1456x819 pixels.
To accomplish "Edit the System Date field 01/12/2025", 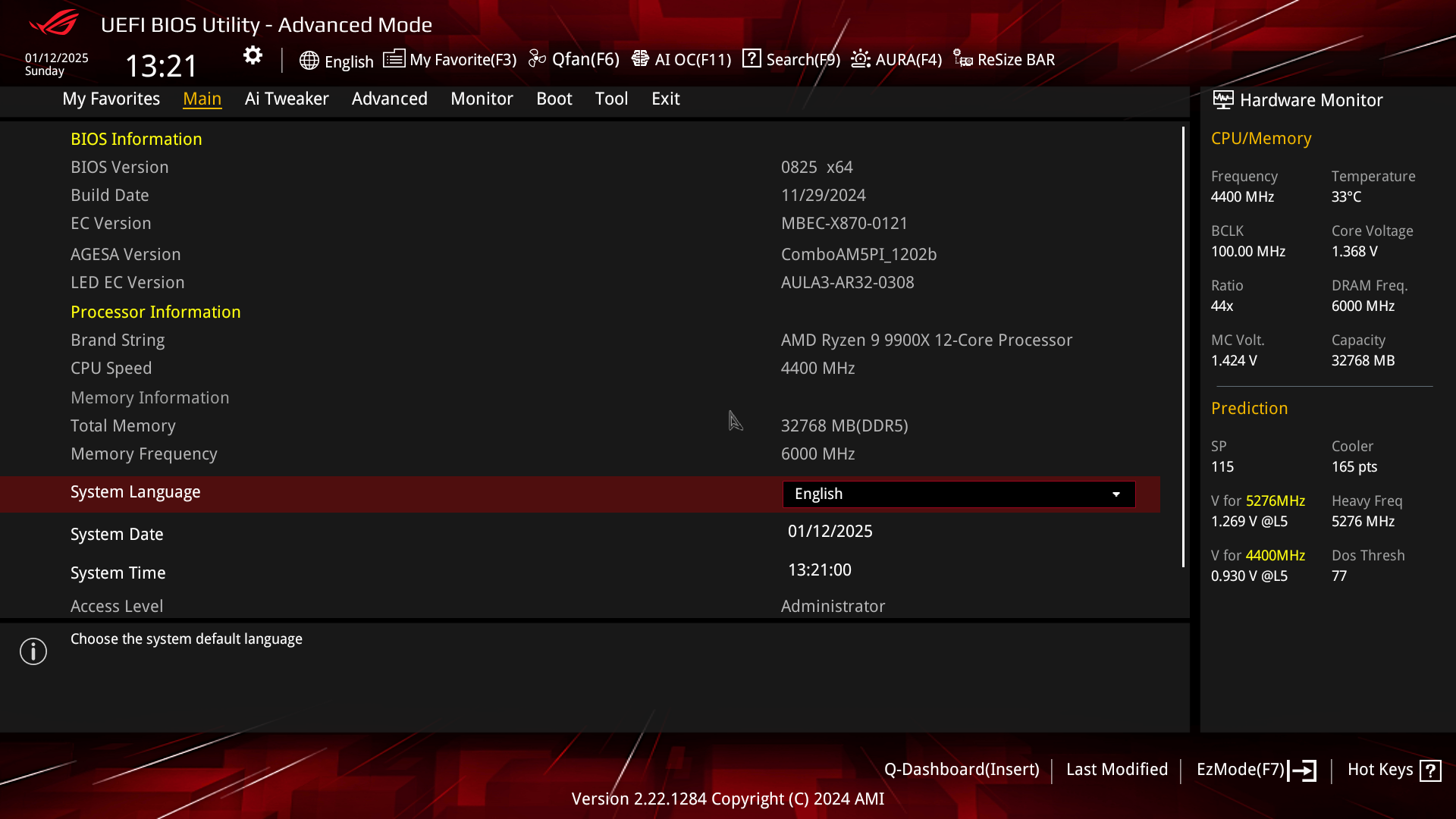I will tap(830, 531).
